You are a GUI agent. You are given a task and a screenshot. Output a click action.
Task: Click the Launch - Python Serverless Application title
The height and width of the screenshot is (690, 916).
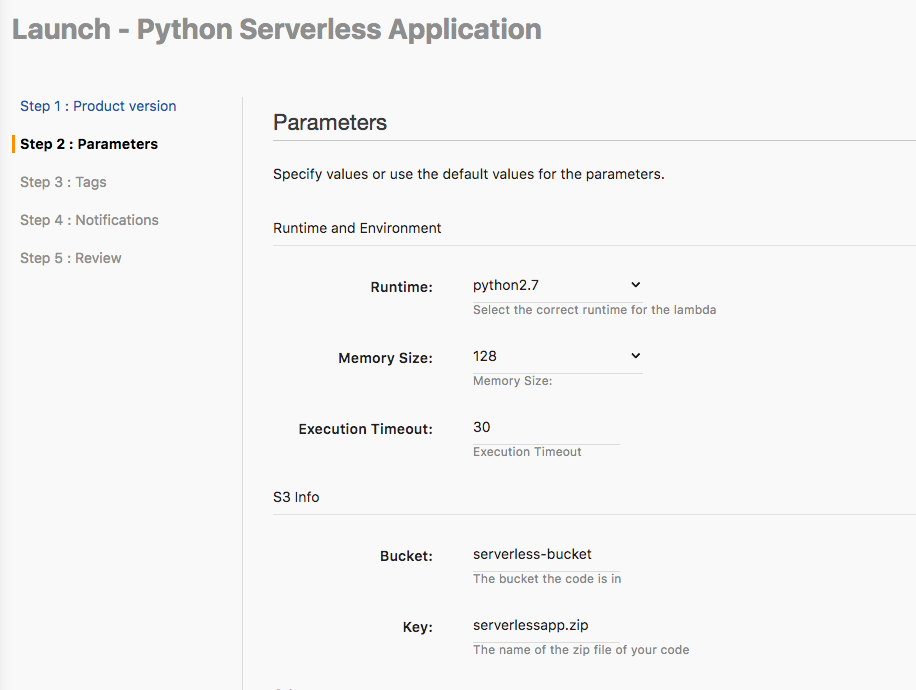coord(277,29)
